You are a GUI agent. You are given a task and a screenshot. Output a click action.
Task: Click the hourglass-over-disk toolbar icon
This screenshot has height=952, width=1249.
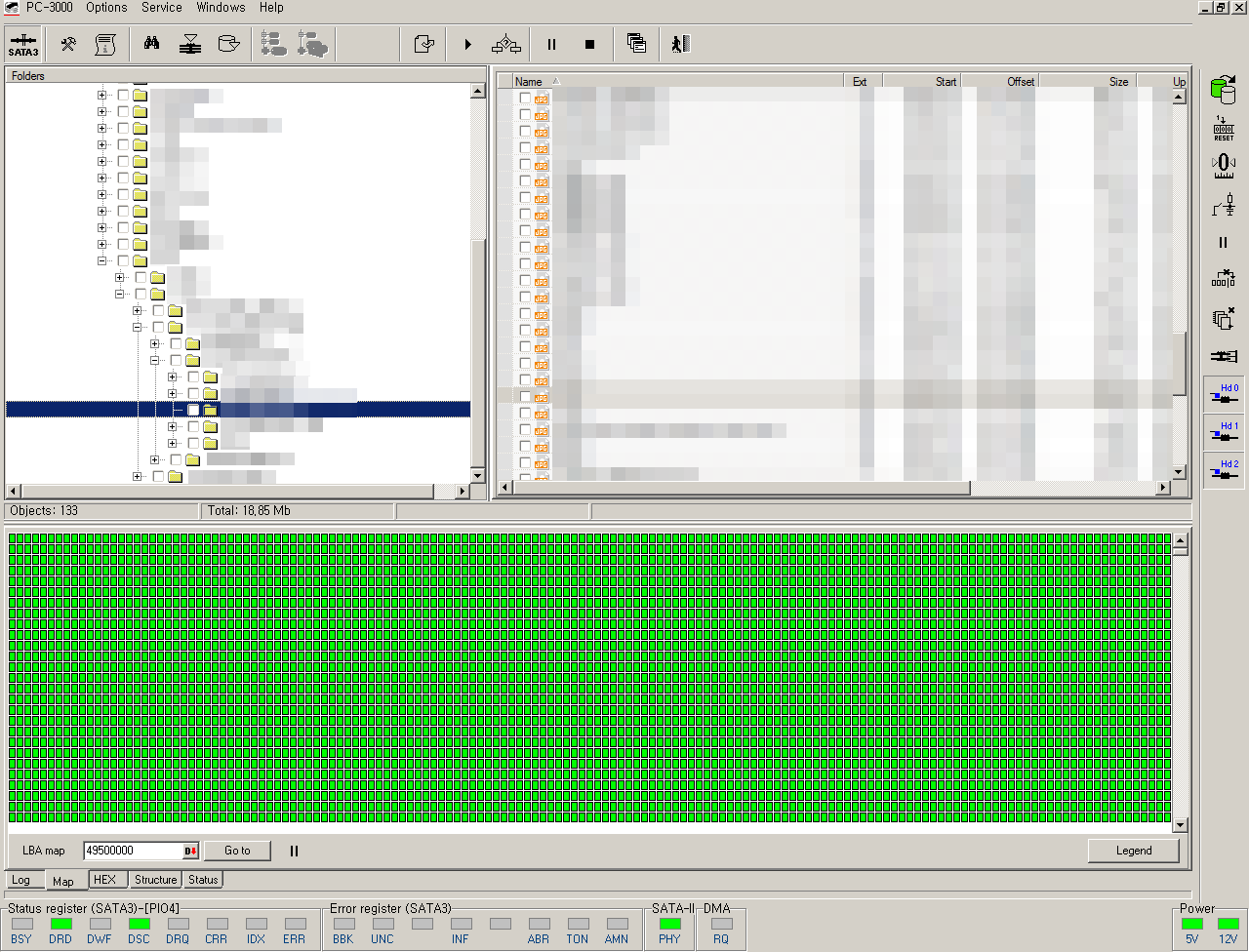pyautogui.click(x=190, y=44)
